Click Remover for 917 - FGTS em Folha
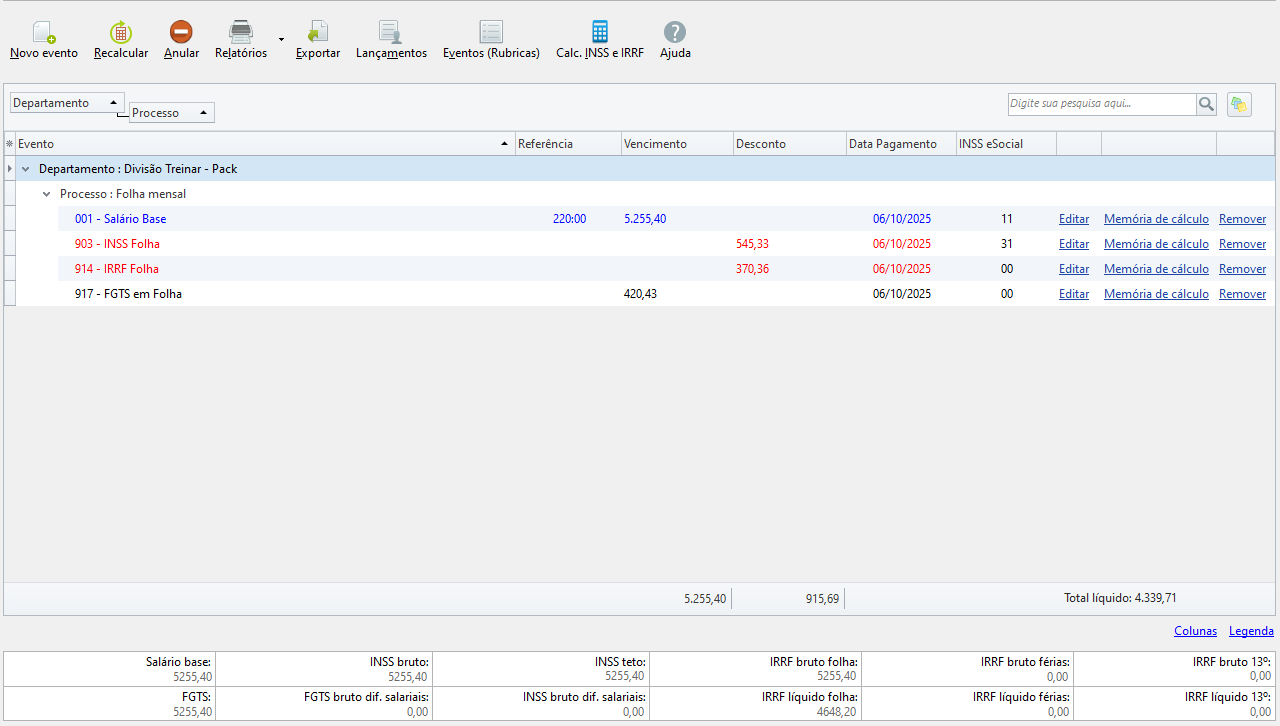Screen dimensions: 1280x726 click(x=1242, y=294)
